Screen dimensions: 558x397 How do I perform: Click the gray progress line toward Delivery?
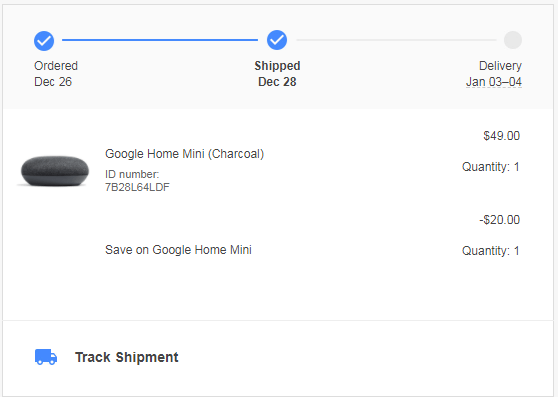tap(396, 40)
